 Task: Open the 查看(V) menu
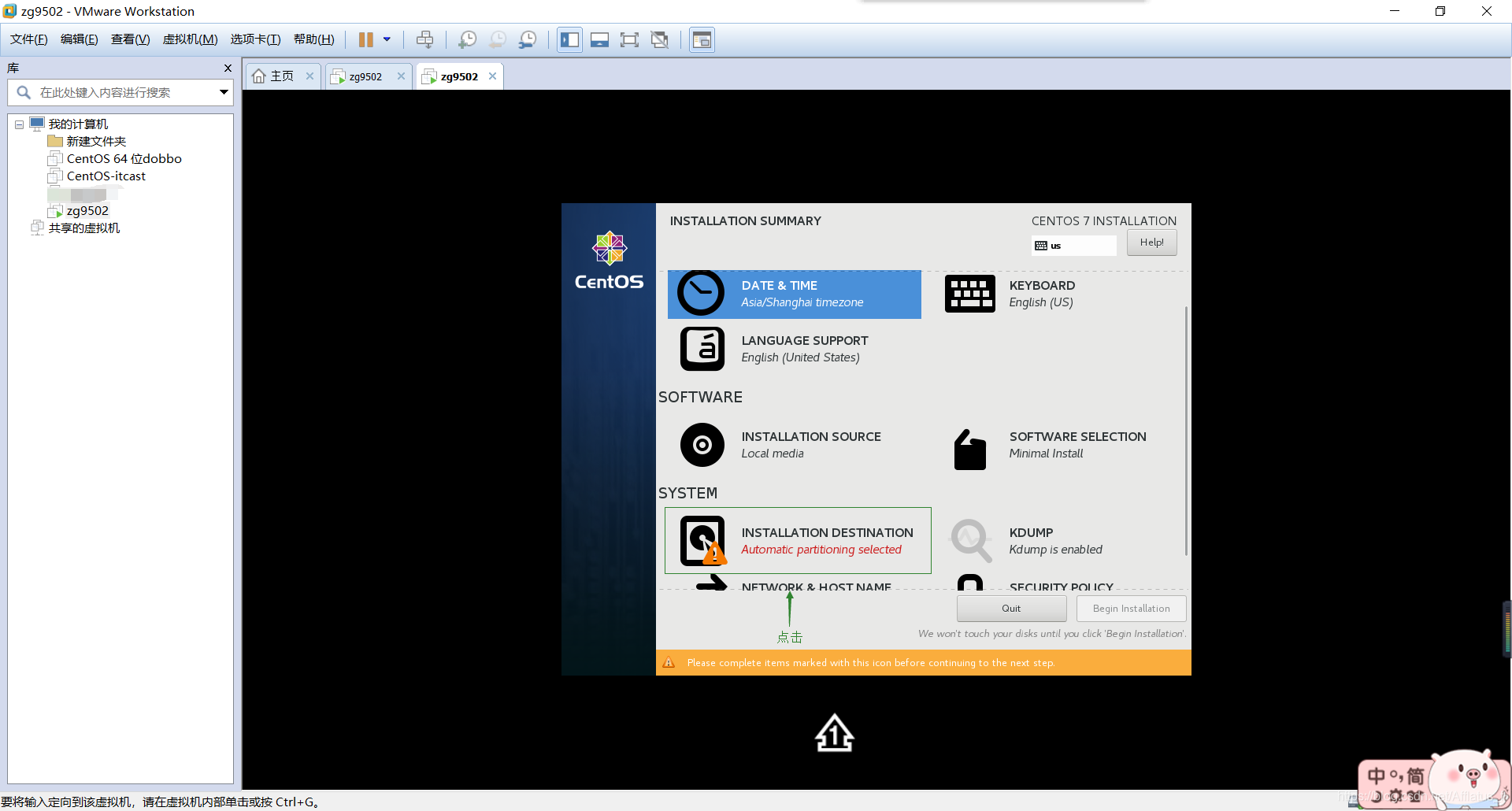coord(130,39)
